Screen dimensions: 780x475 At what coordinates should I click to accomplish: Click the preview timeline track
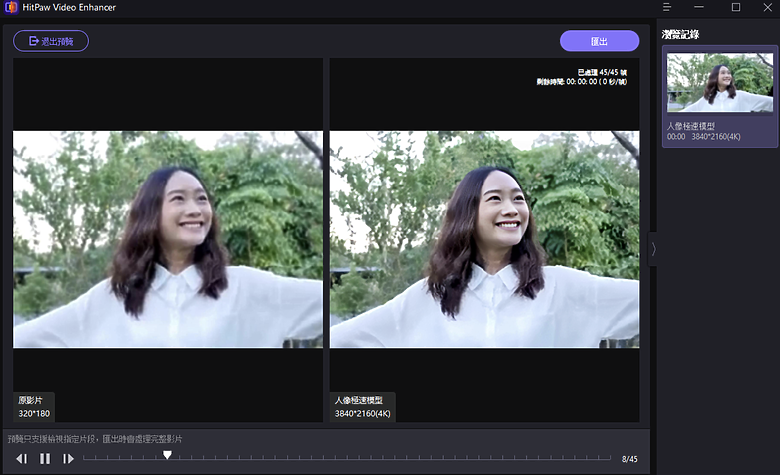tap(347, 458)
